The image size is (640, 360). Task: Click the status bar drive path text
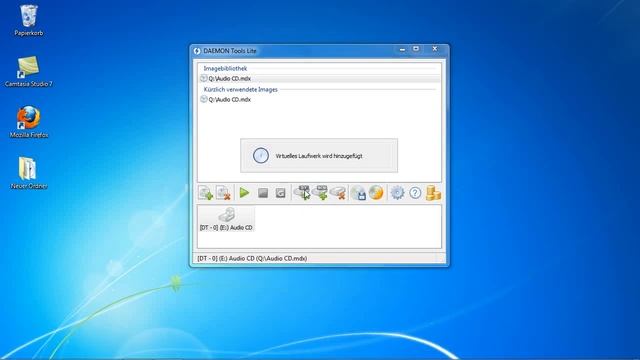point(252,258)
